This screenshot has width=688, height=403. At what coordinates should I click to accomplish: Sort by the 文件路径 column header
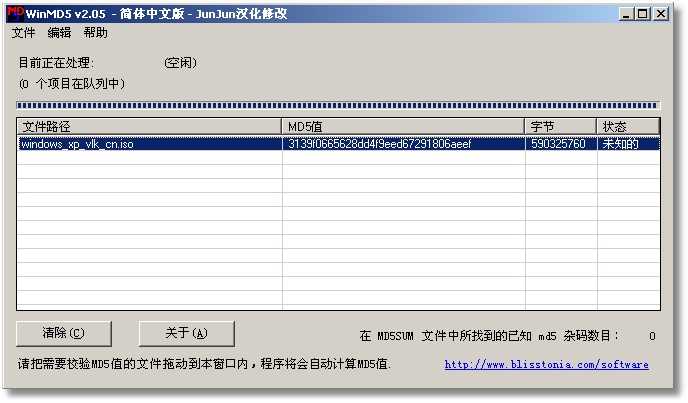point(149,126)
